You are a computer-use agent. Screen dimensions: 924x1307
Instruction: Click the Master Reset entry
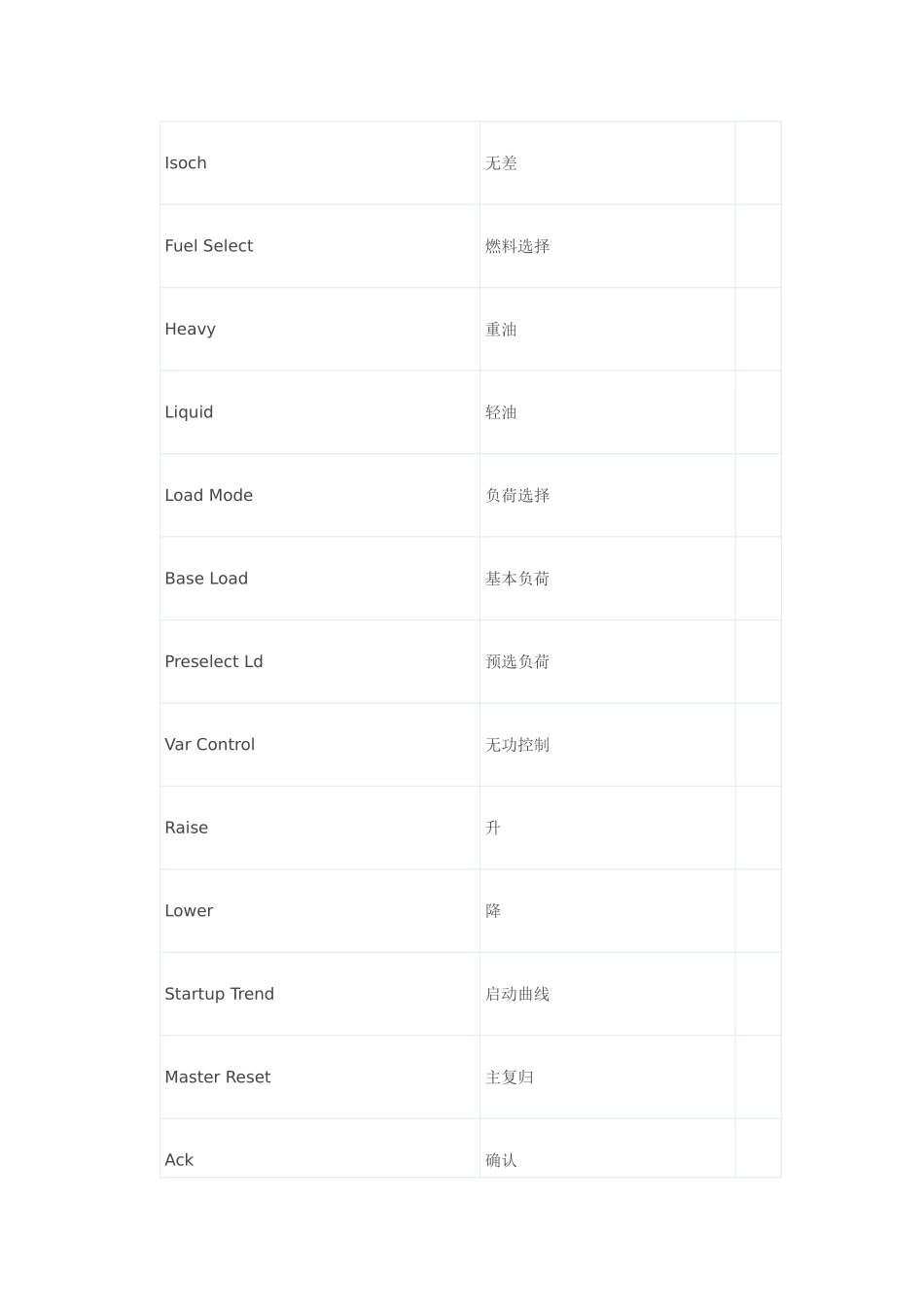click(x=218, y=1077)
